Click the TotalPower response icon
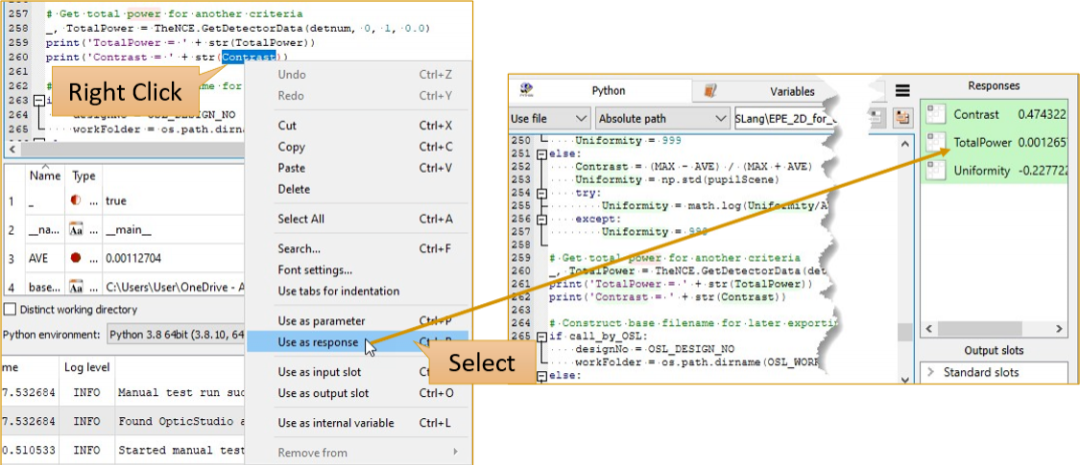The image size is (1080, 465). (935, 142)
